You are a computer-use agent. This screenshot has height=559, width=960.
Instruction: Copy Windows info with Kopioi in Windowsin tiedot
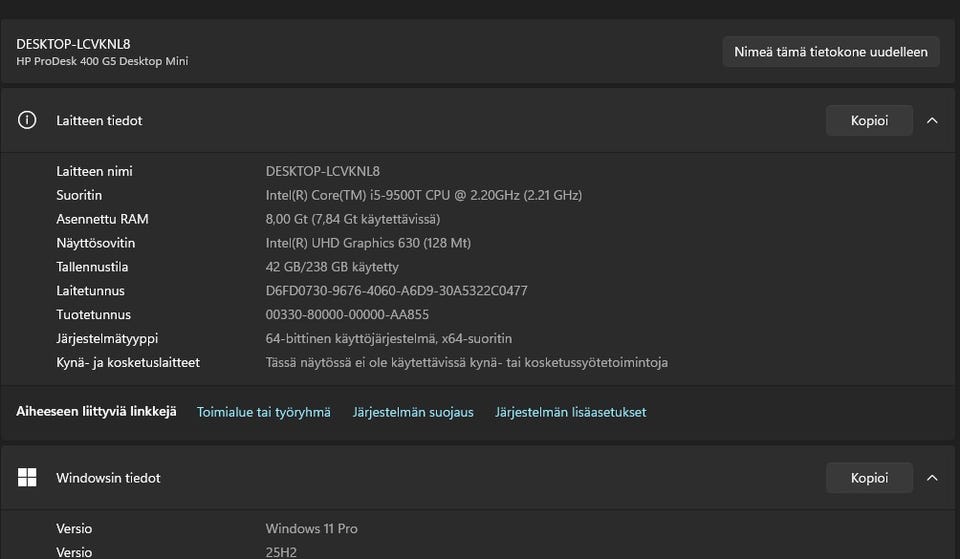pyautogui.click(x=869, y=478)
